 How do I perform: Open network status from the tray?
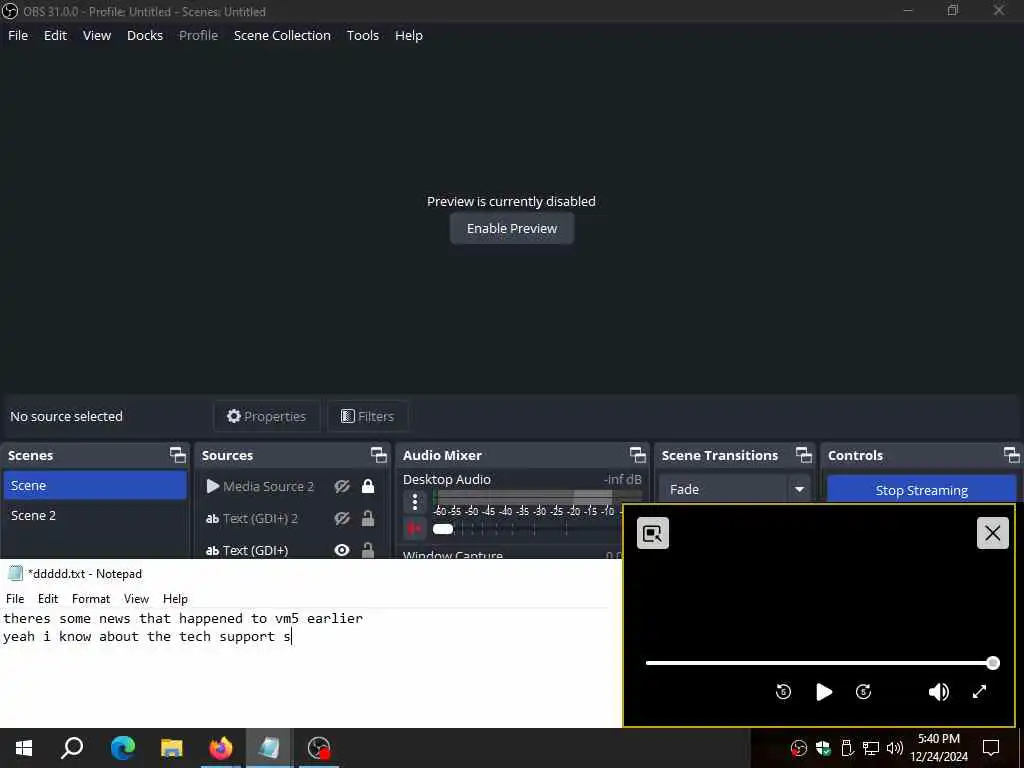click(x=871, y=748)
